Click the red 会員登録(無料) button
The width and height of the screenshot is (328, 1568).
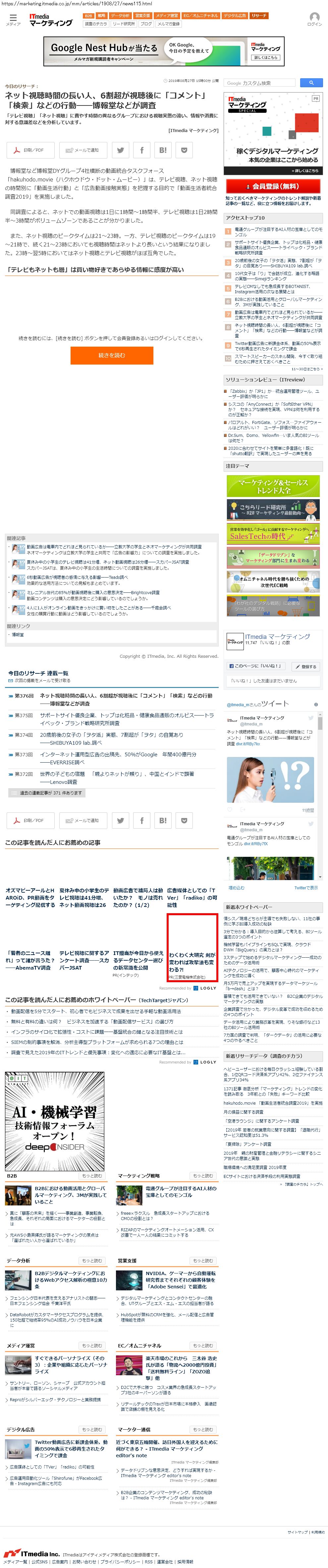point(273,186)
